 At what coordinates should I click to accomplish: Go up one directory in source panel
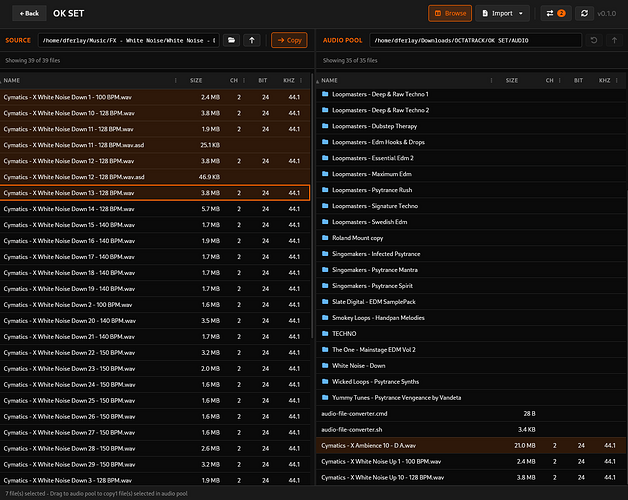click(252, 40)
